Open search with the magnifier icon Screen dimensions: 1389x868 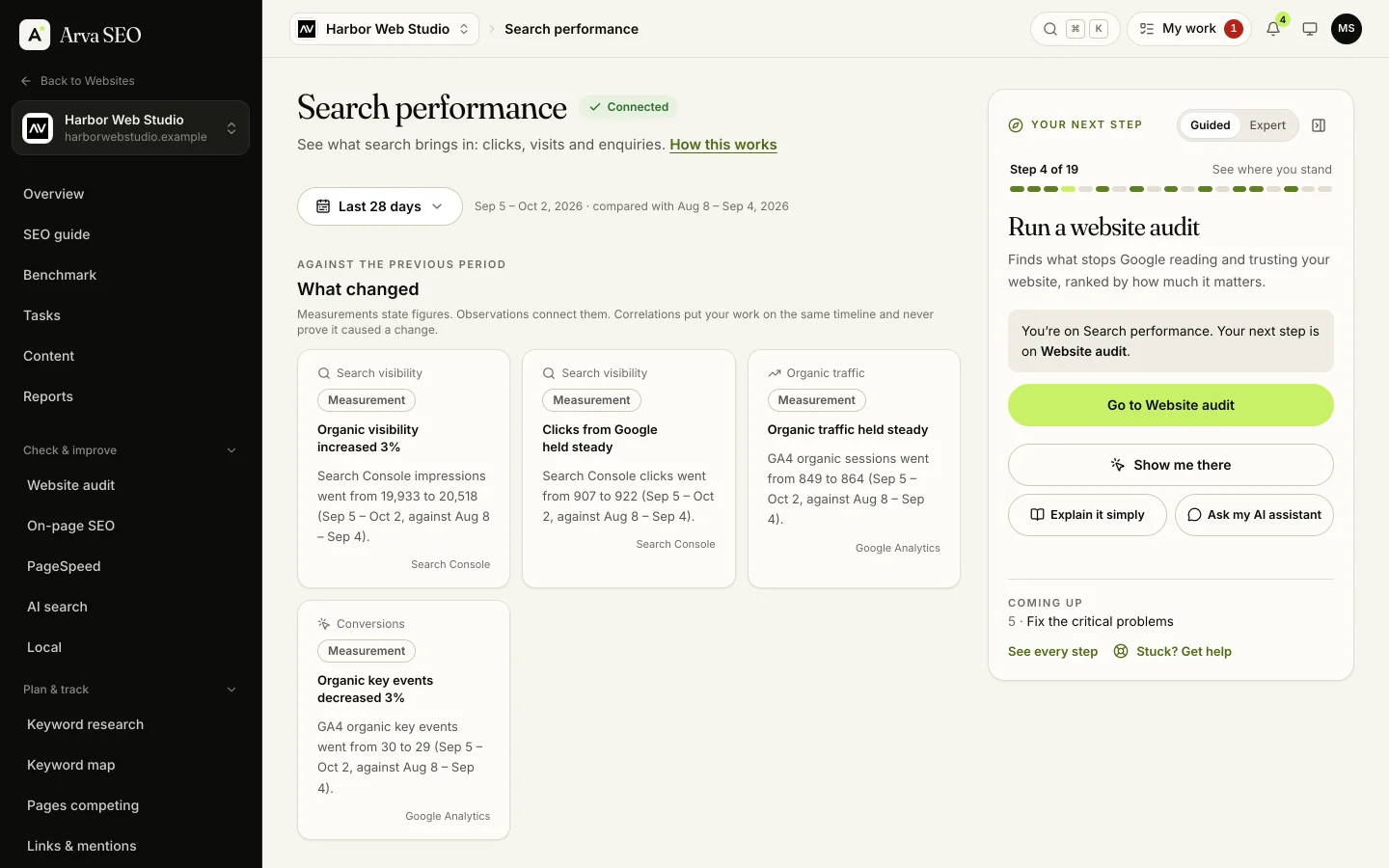(1050, 29)
